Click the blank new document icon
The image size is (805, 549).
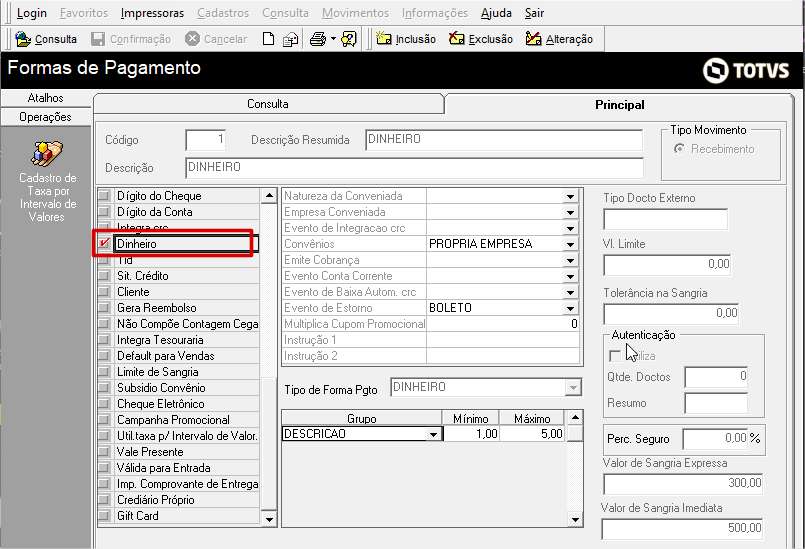268,39
